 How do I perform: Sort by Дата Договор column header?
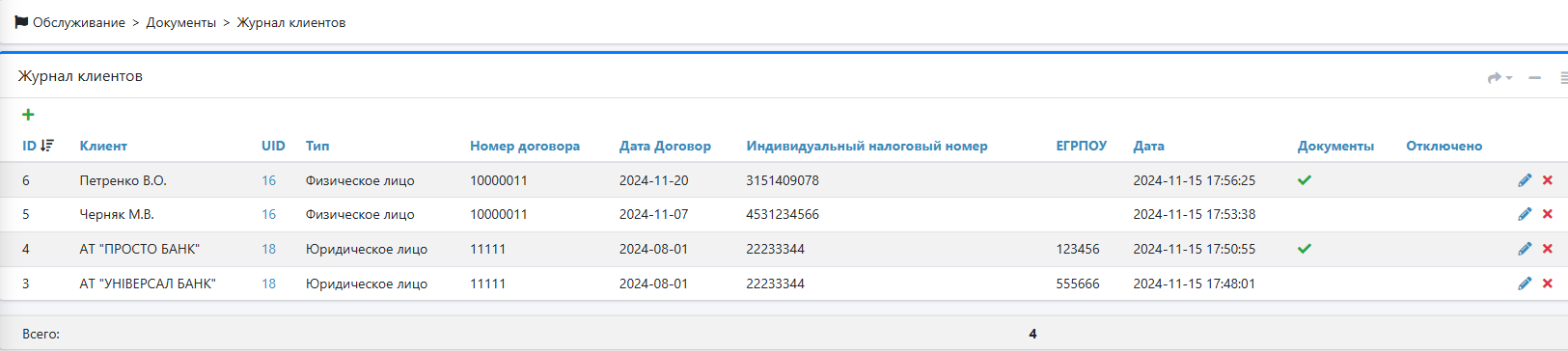coord(665,146)
